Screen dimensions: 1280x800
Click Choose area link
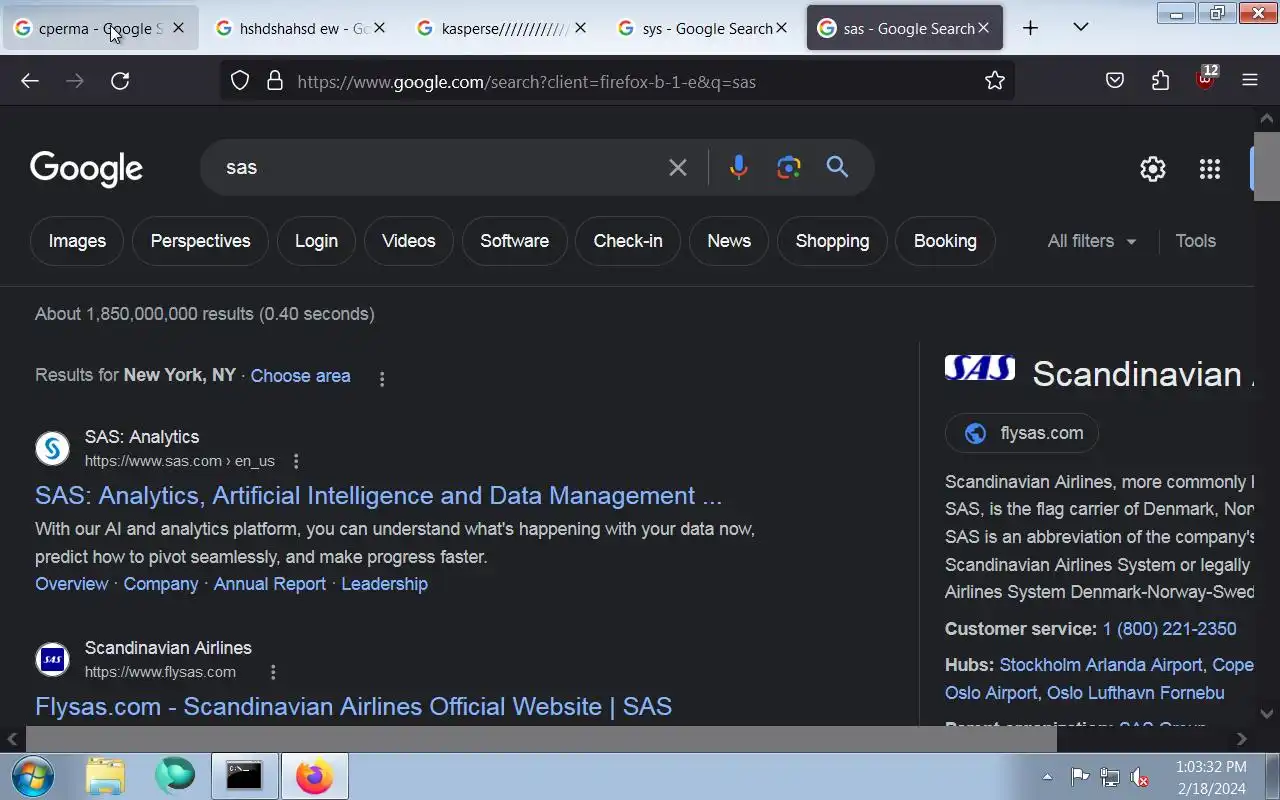(x=300, y=376)
